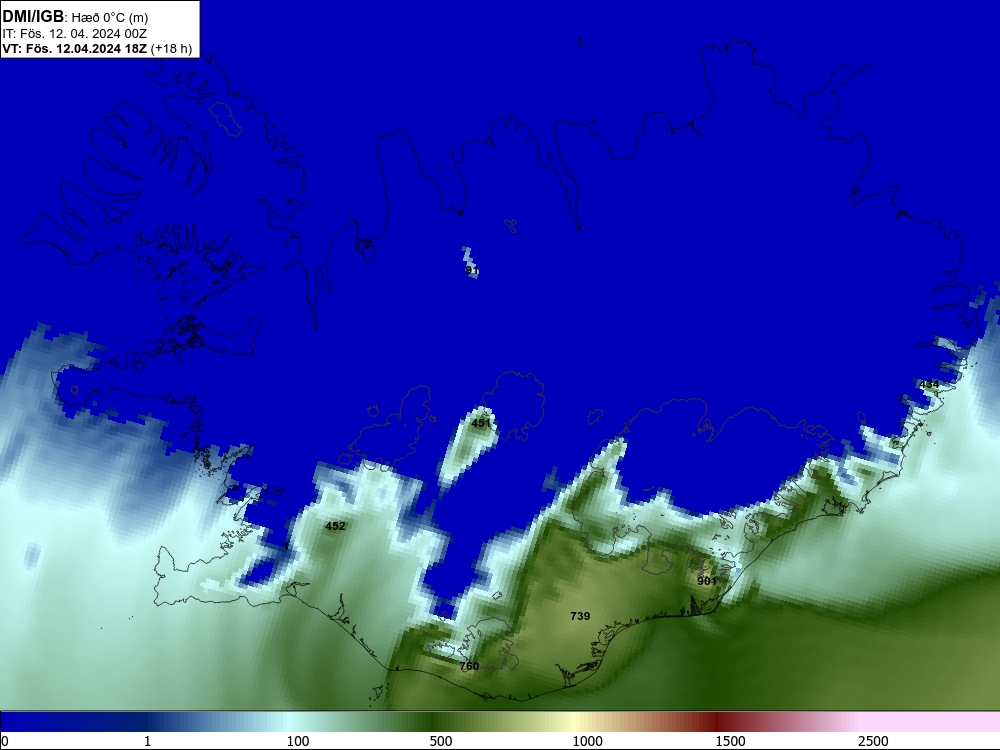Click the 452 height label
The width and height of the screenshot is (1000, 750).
pos(335,526)
